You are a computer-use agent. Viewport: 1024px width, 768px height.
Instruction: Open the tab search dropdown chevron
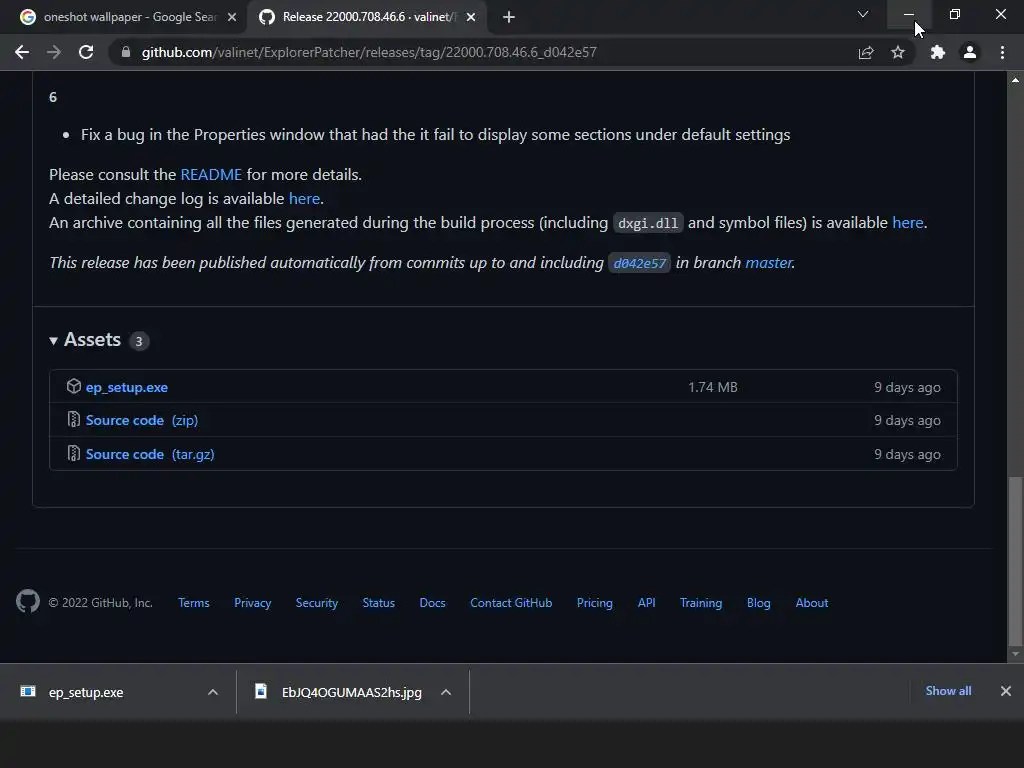[863, 14]
